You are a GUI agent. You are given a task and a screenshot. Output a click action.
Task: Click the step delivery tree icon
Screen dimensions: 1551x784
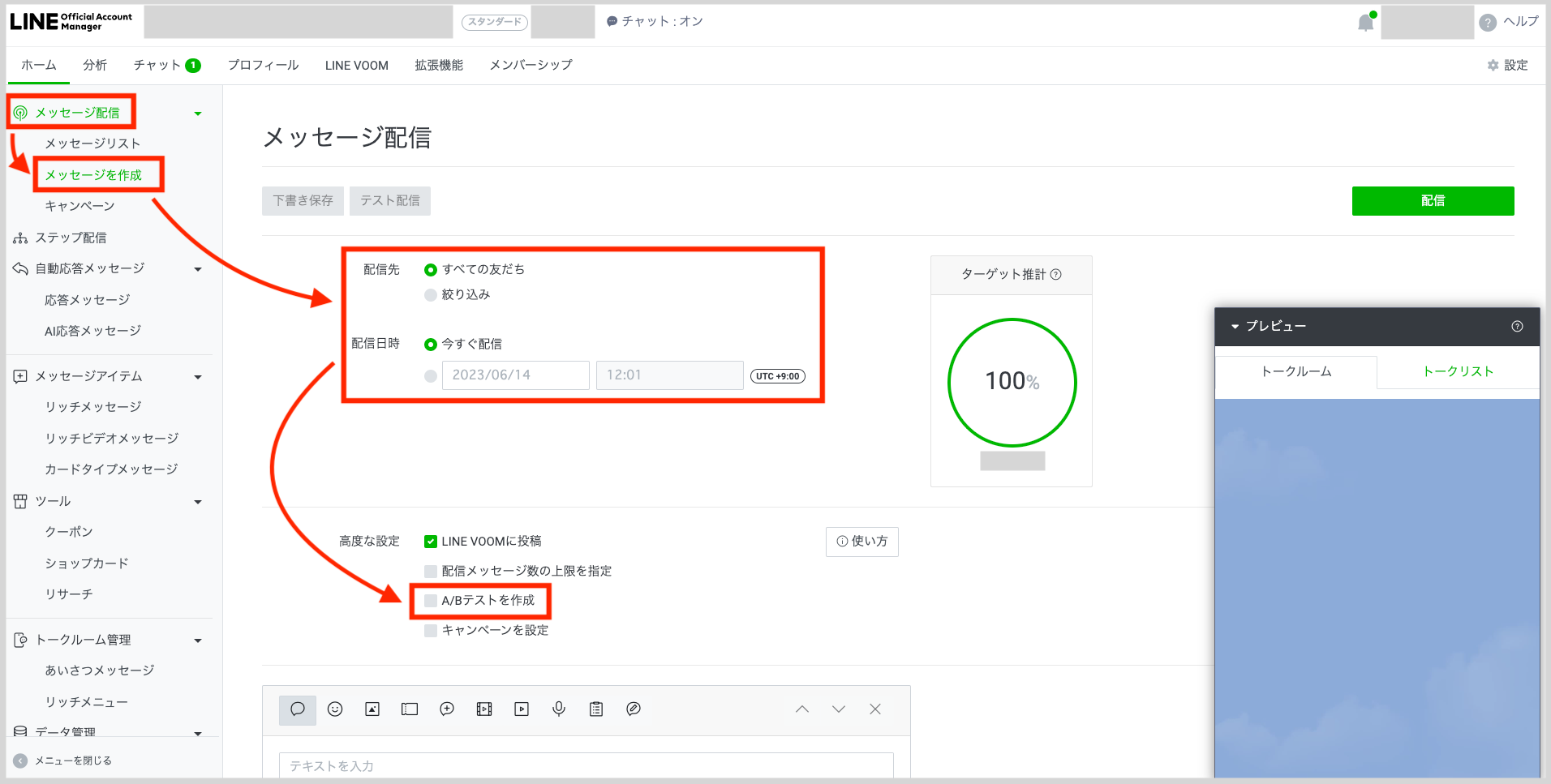coord(20,238)
